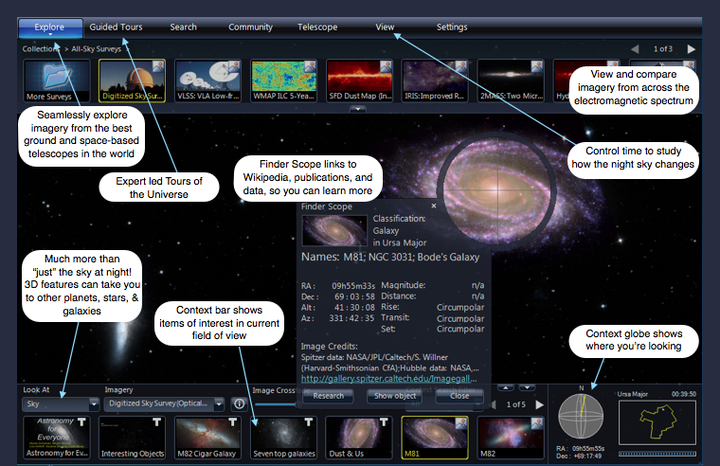The width and height of the screenshot is (720, 466).
Task: Open the Settings tab
Action: tap(452, 27)
